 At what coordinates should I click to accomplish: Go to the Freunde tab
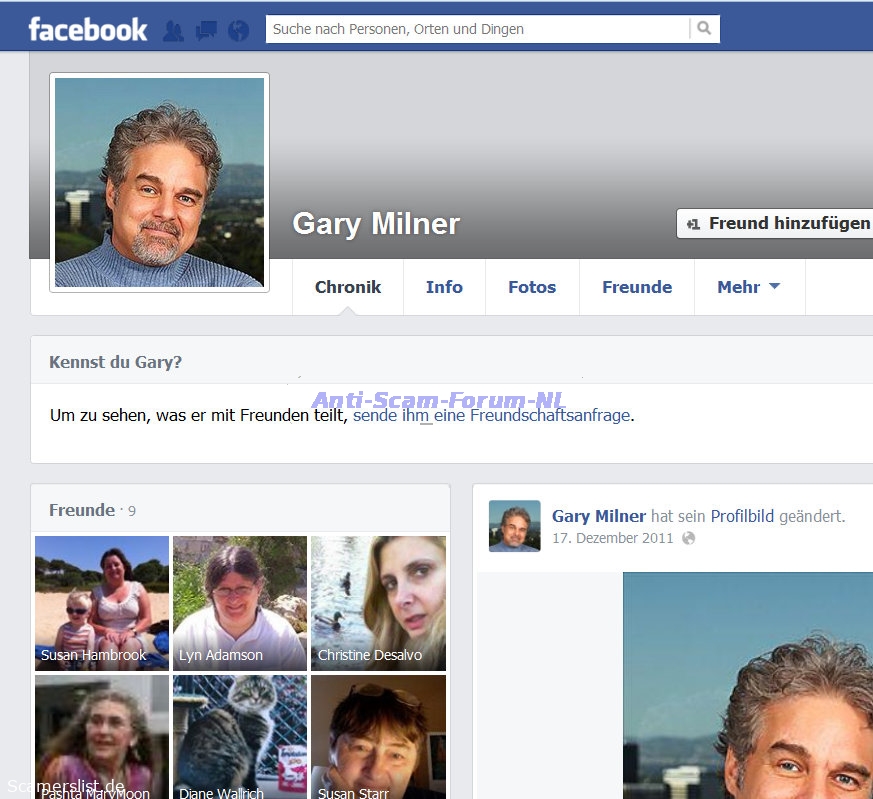point(637,287)
